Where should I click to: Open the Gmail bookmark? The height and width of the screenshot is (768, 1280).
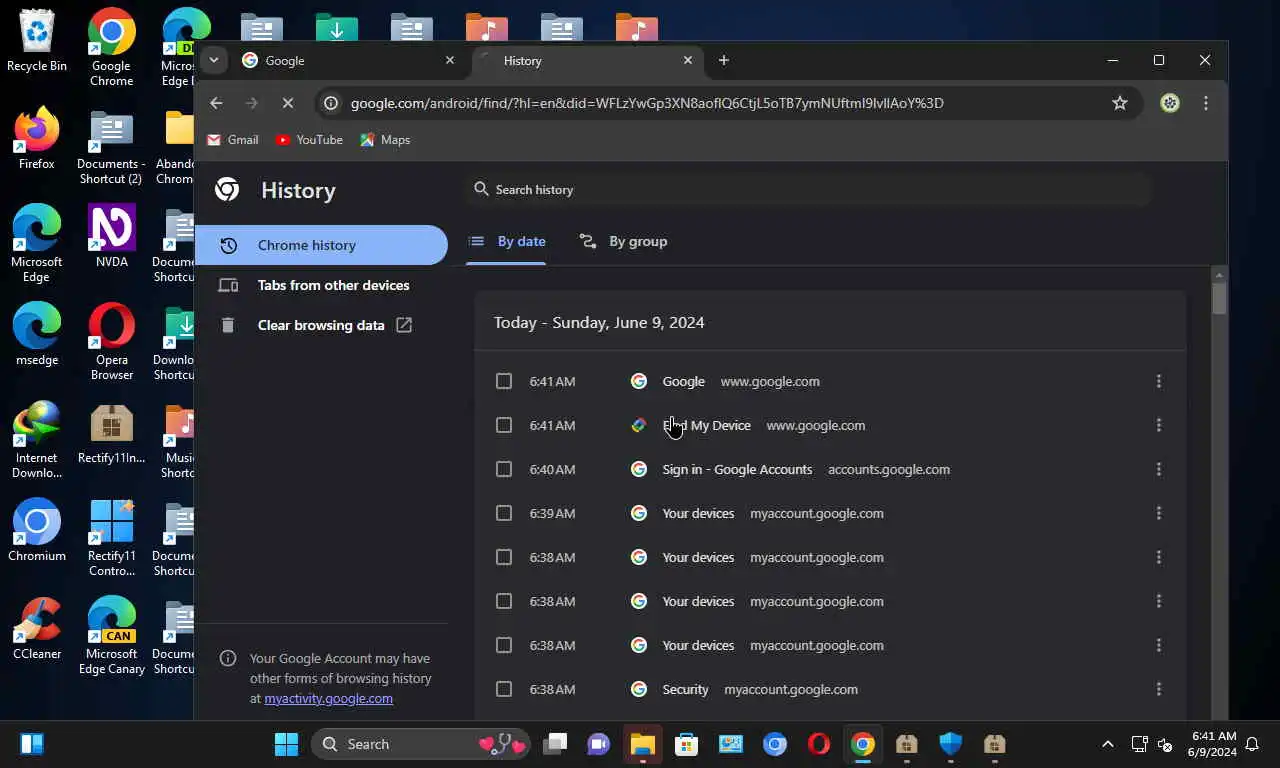(x=232, y=140)
